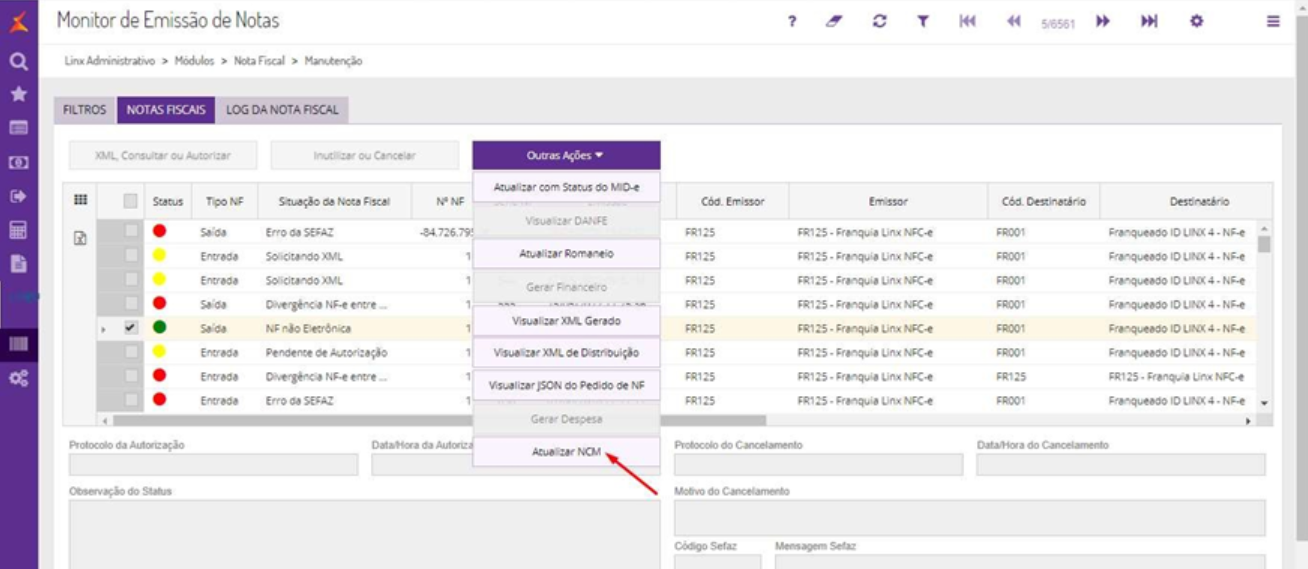Click the 5/6561 record counter
Image resolution: width=1308 pixels, height=569 pixels.
(x=1057, y=23)
